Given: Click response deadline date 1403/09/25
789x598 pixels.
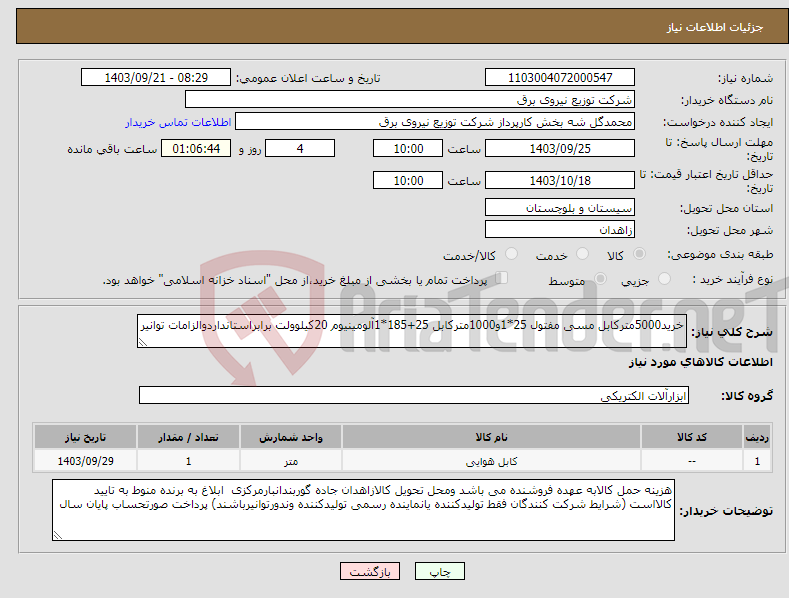Looking at the screenshot, I should click(x=560, y=148).
